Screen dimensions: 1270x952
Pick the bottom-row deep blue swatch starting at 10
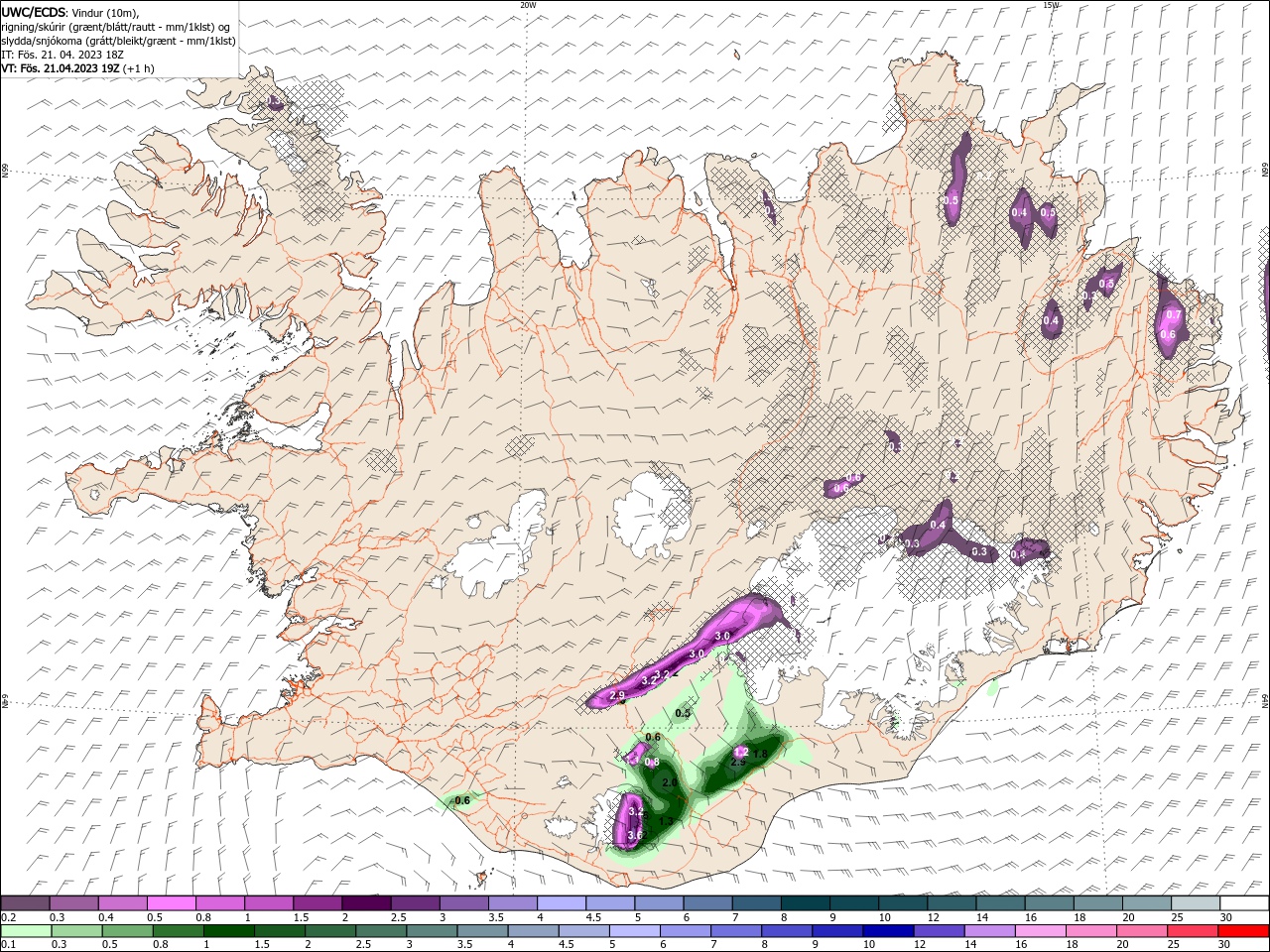pos(890,931)
